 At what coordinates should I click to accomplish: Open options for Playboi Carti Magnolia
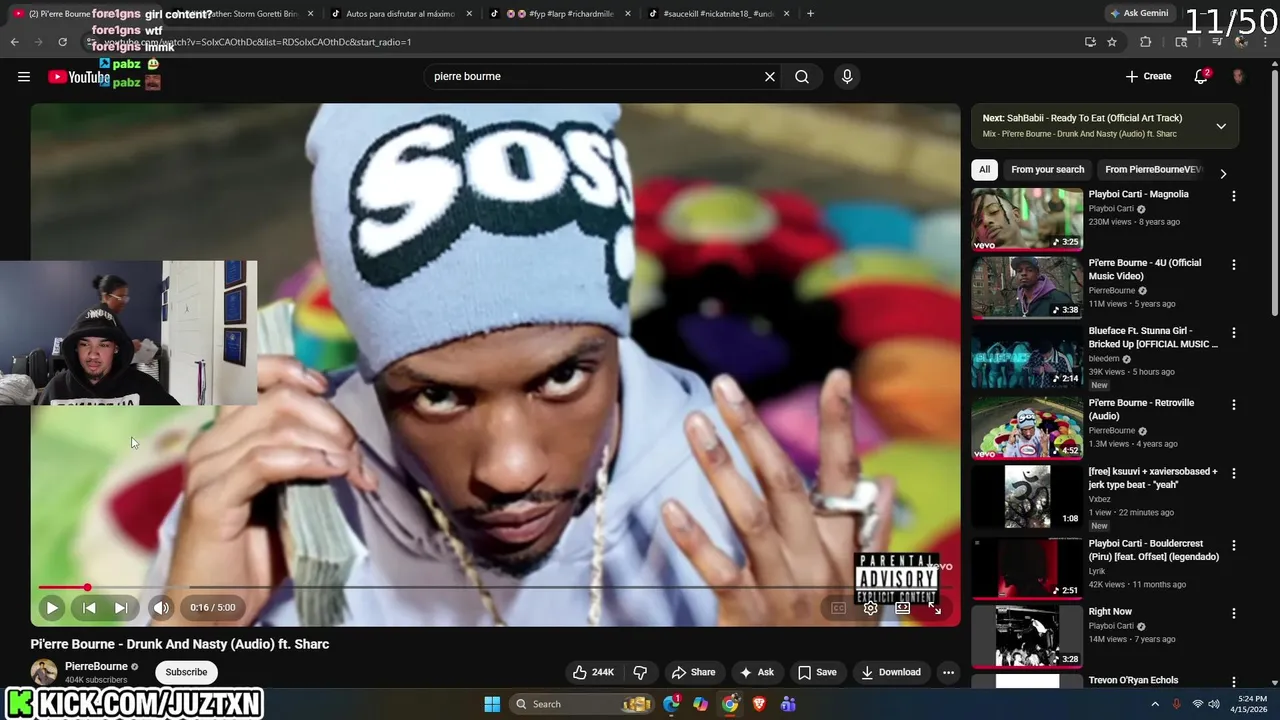[x=1233, y=197]
